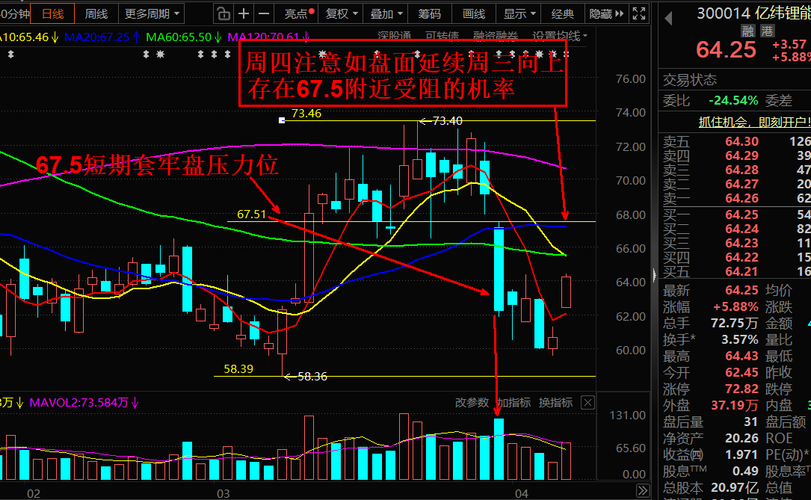Click 深股通 tag
Viewport: 811px width, 500px height.
pos(394,36)
